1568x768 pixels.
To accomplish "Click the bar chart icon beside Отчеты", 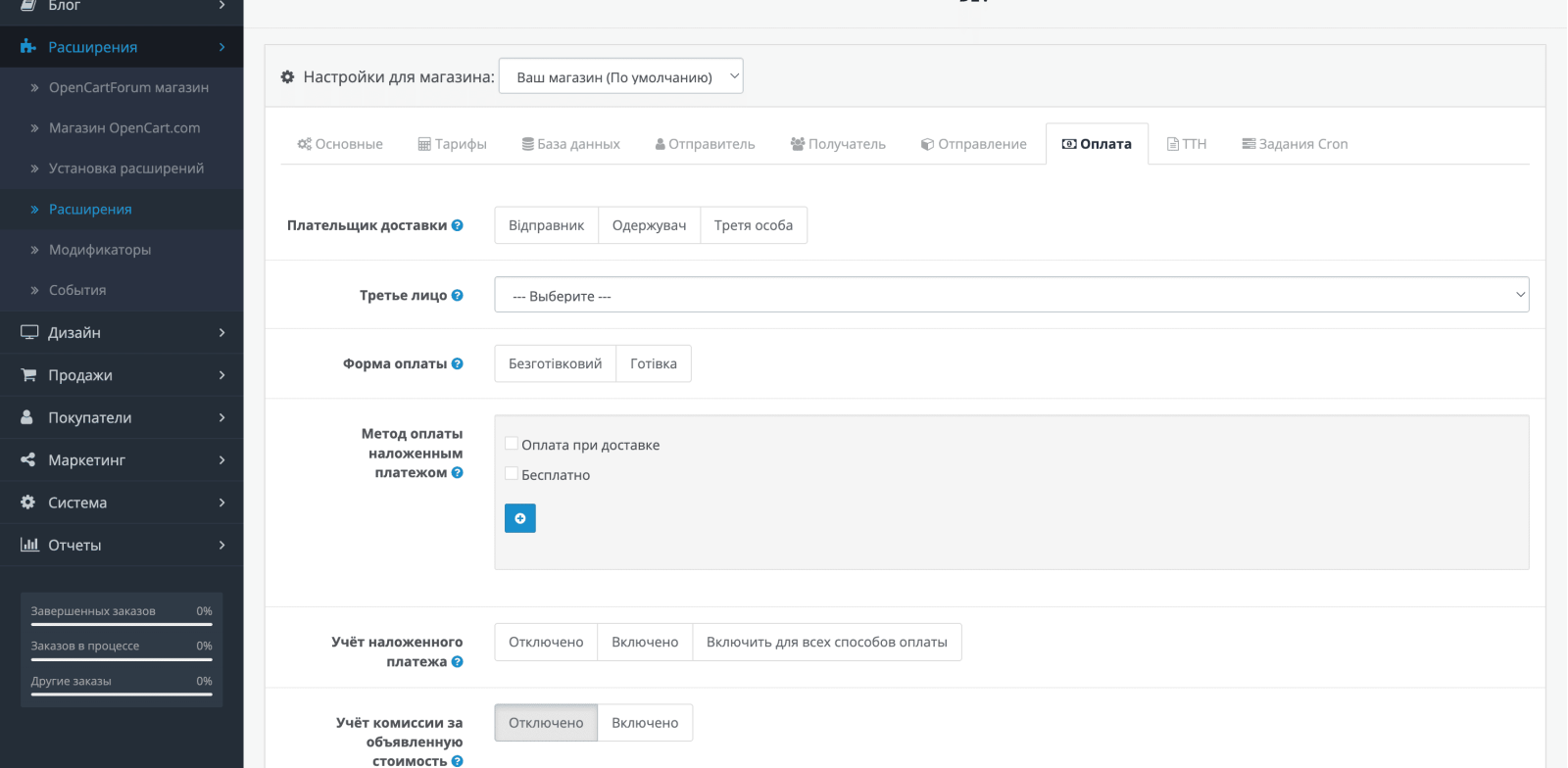I will [29, 545].
